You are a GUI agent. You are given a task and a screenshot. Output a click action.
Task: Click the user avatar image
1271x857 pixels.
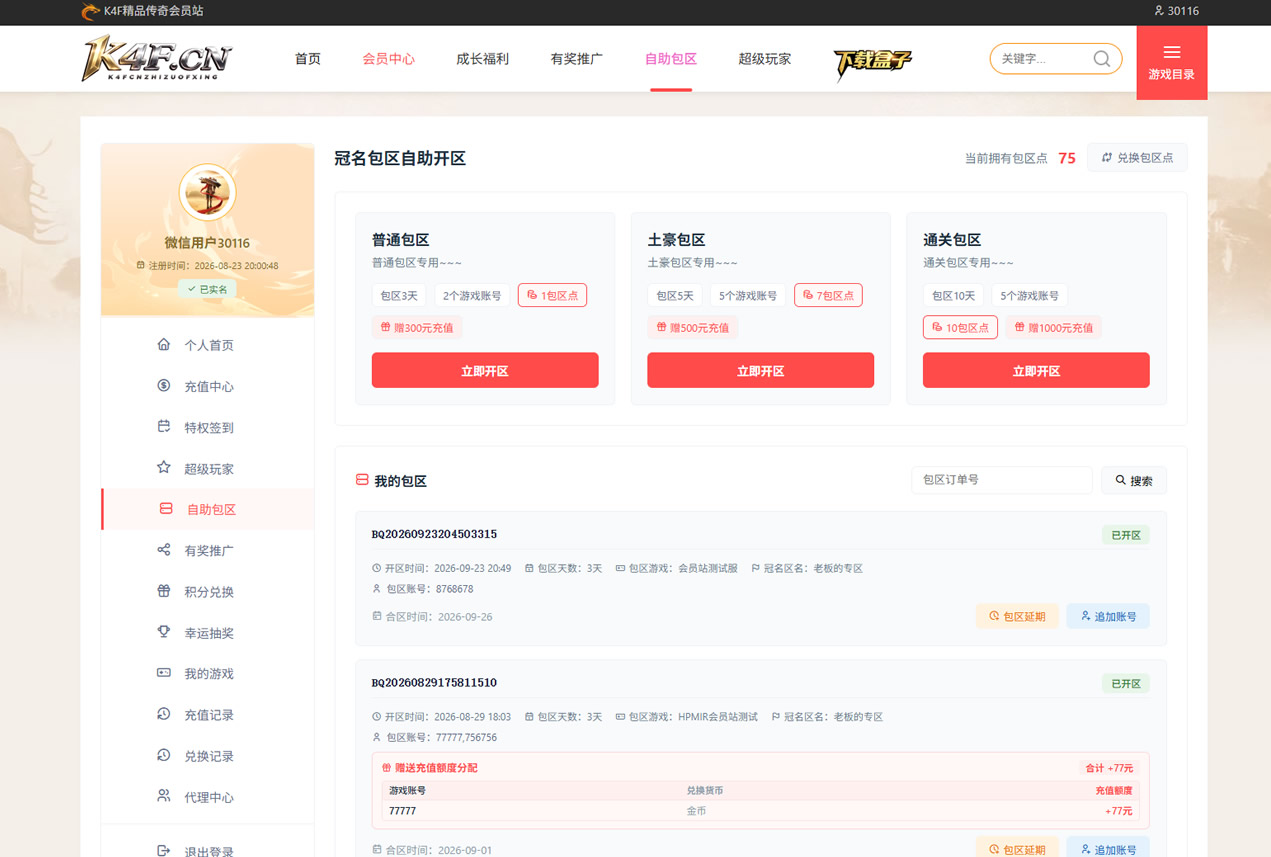pos(207,192)
